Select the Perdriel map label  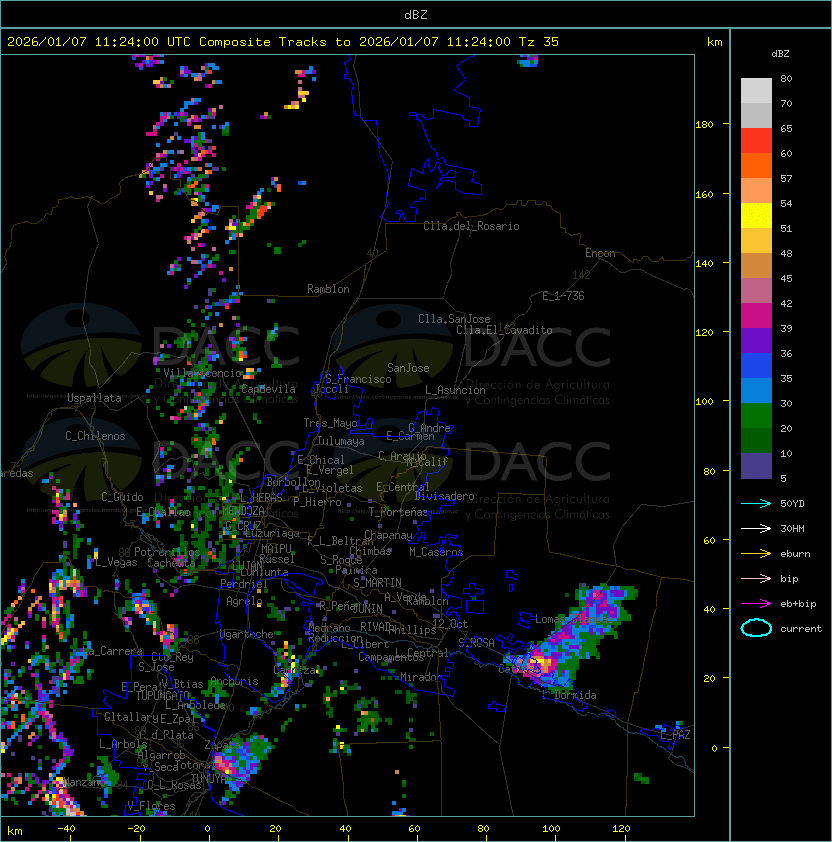pyautogui.click(x=244, y=584)
